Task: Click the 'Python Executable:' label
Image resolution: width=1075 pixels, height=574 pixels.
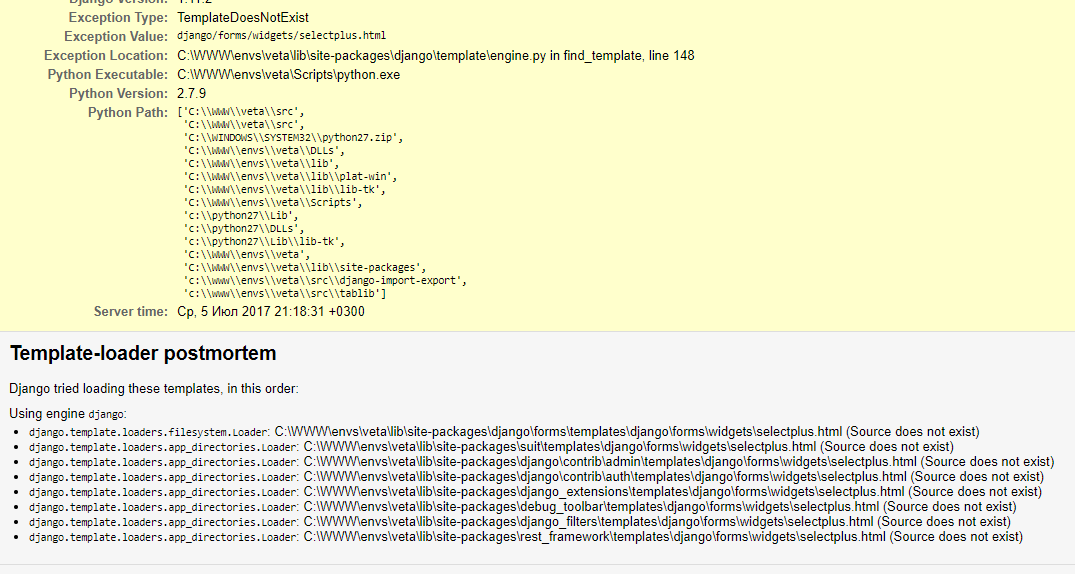Action: 108,75
